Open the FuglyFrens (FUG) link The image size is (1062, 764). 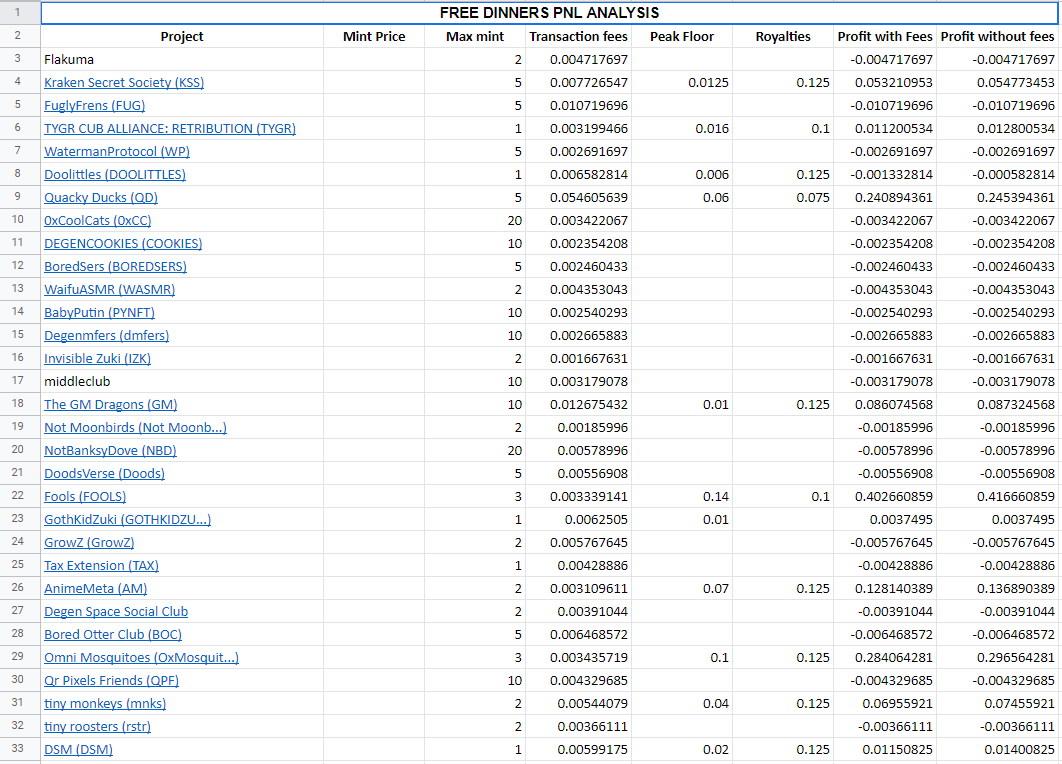94,106
